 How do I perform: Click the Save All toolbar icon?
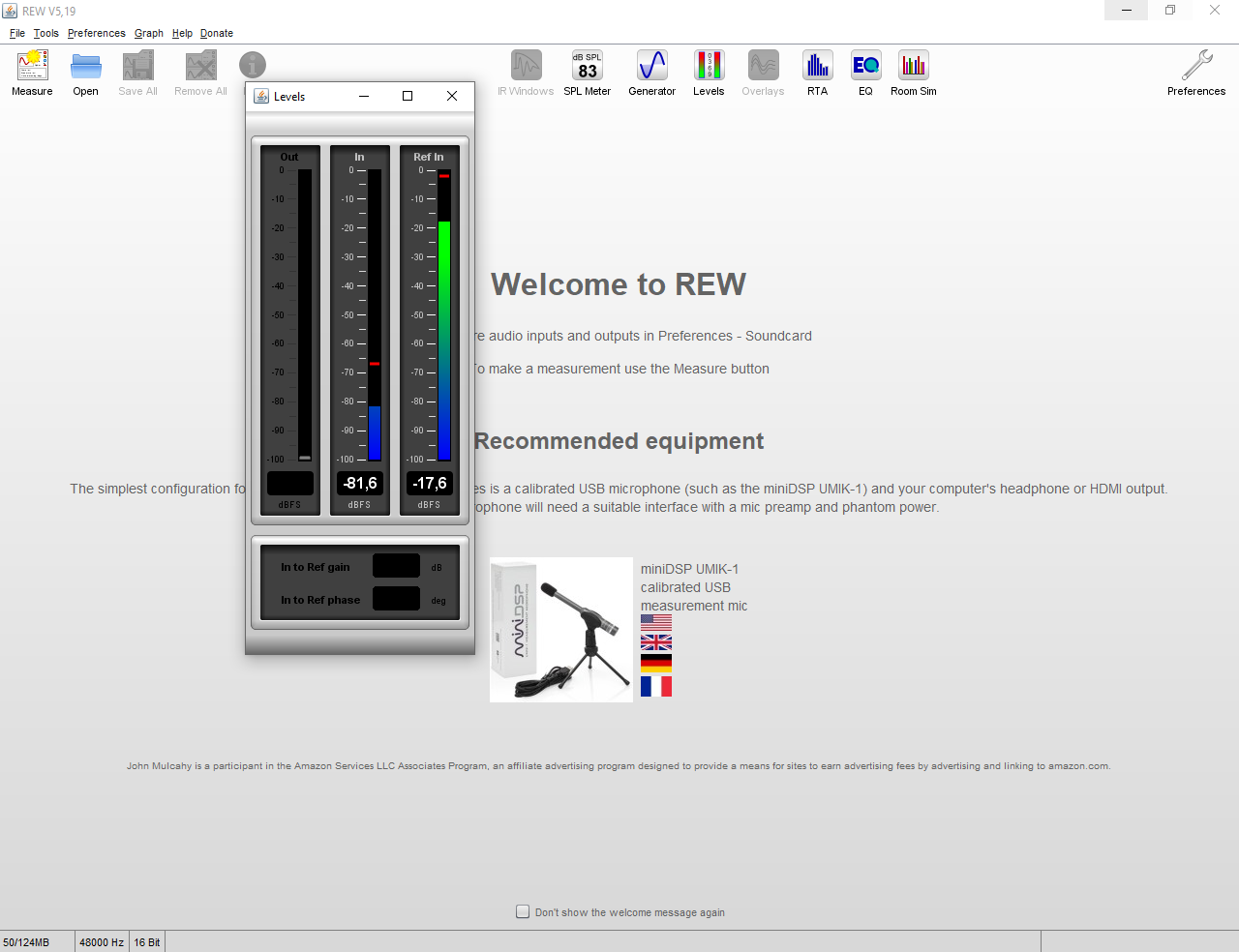138,74
